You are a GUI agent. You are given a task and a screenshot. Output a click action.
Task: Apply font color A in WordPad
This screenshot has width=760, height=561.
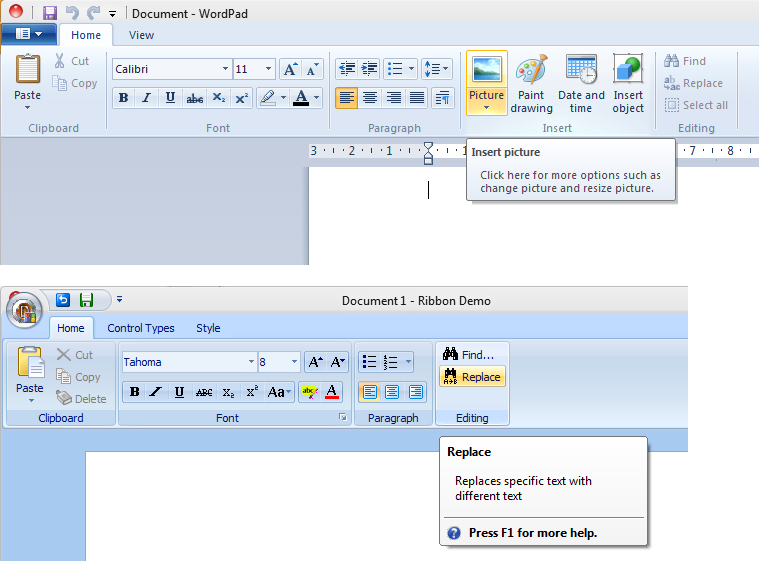(x=301, y=98)
